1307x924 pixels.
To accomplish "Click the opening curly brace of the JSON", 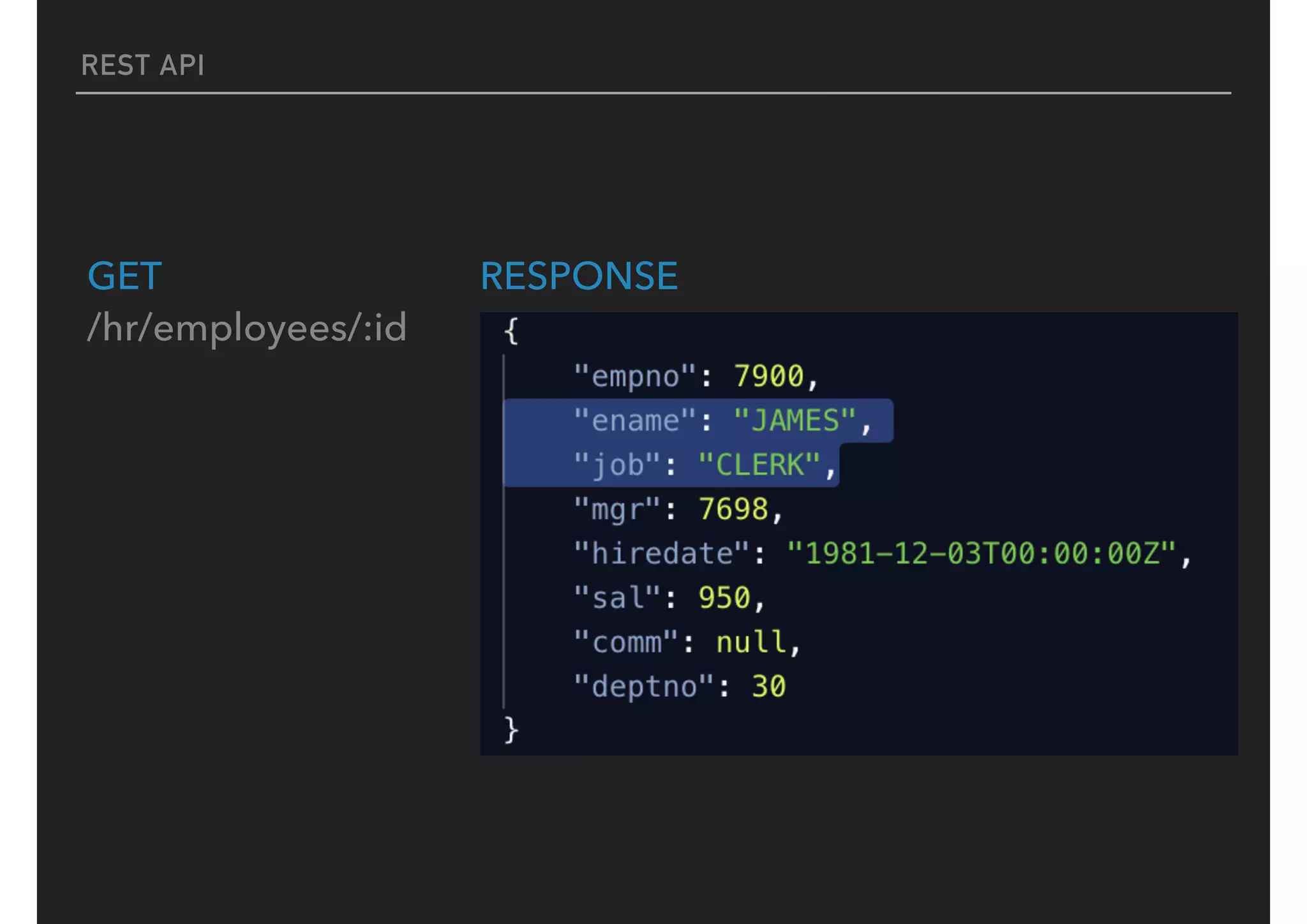I will click(x=511, y=331).
